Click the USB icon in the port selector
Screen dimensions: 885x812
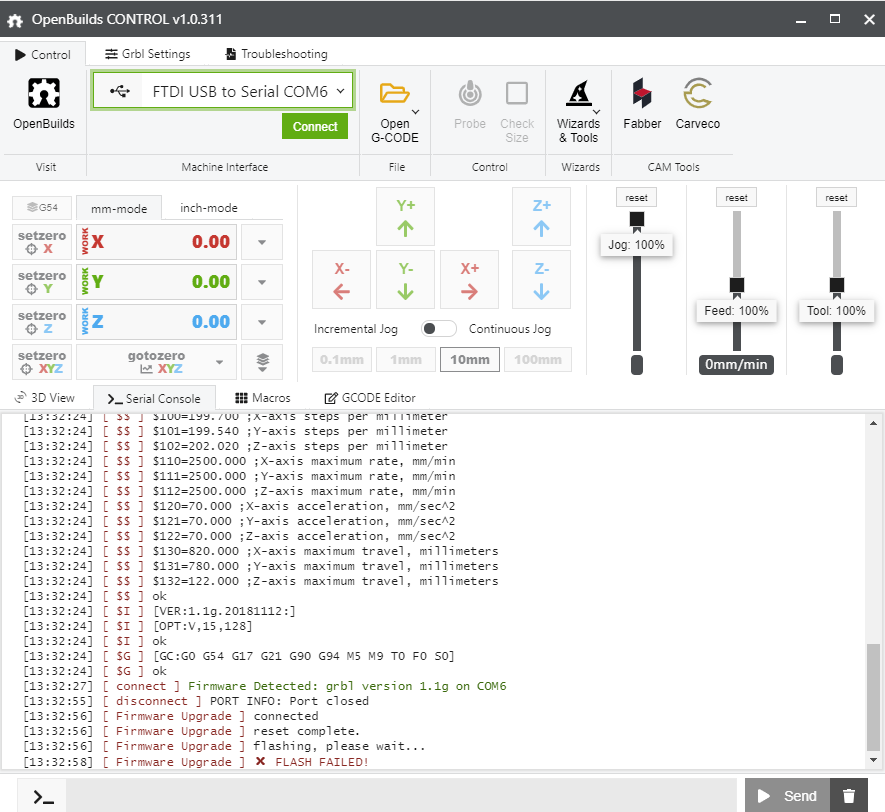click(x=120, y=91)
